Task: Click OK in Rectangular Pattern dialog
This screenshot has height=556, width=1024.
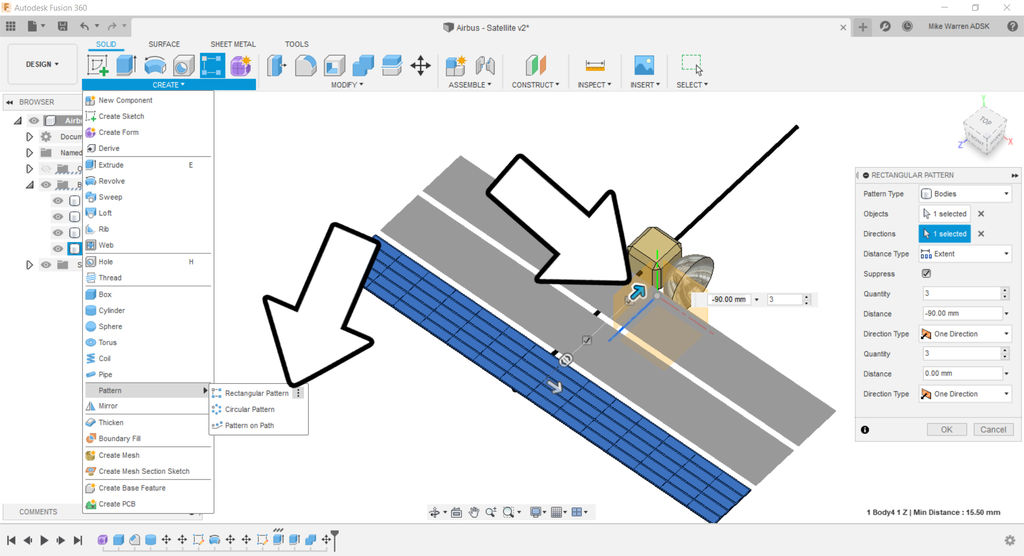Action: pyautogui.click(x=946, y=429)
